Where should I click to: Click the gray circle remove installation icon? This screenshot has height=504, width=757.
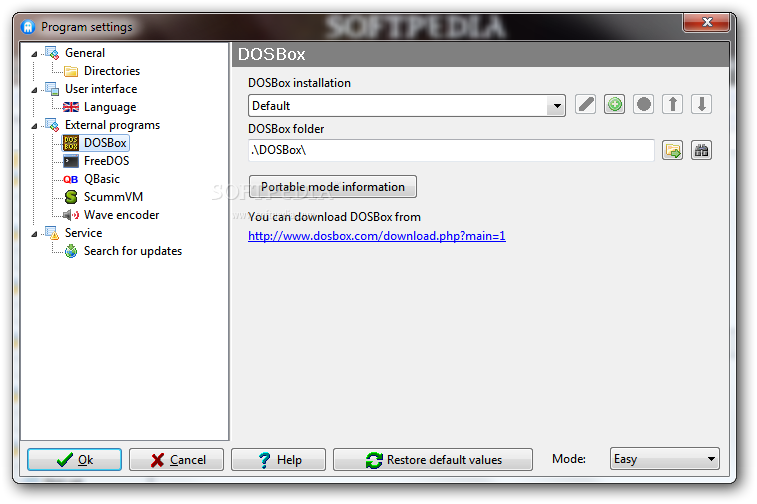point(643,104)
